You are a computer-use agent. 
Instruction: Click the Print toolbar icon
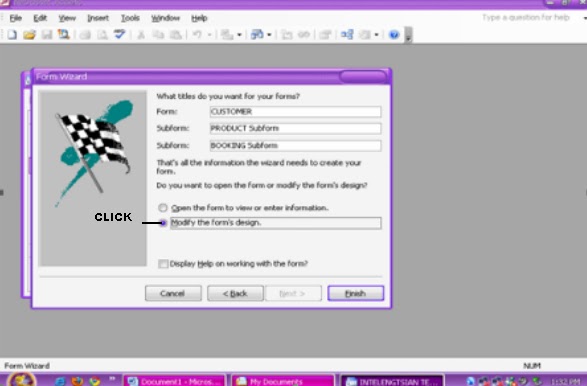click(85, 35)
